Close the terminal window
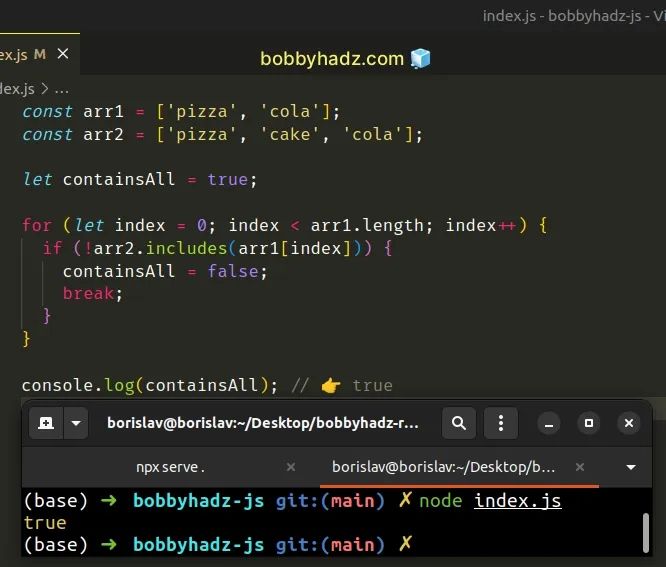 (x=629, y=423)
